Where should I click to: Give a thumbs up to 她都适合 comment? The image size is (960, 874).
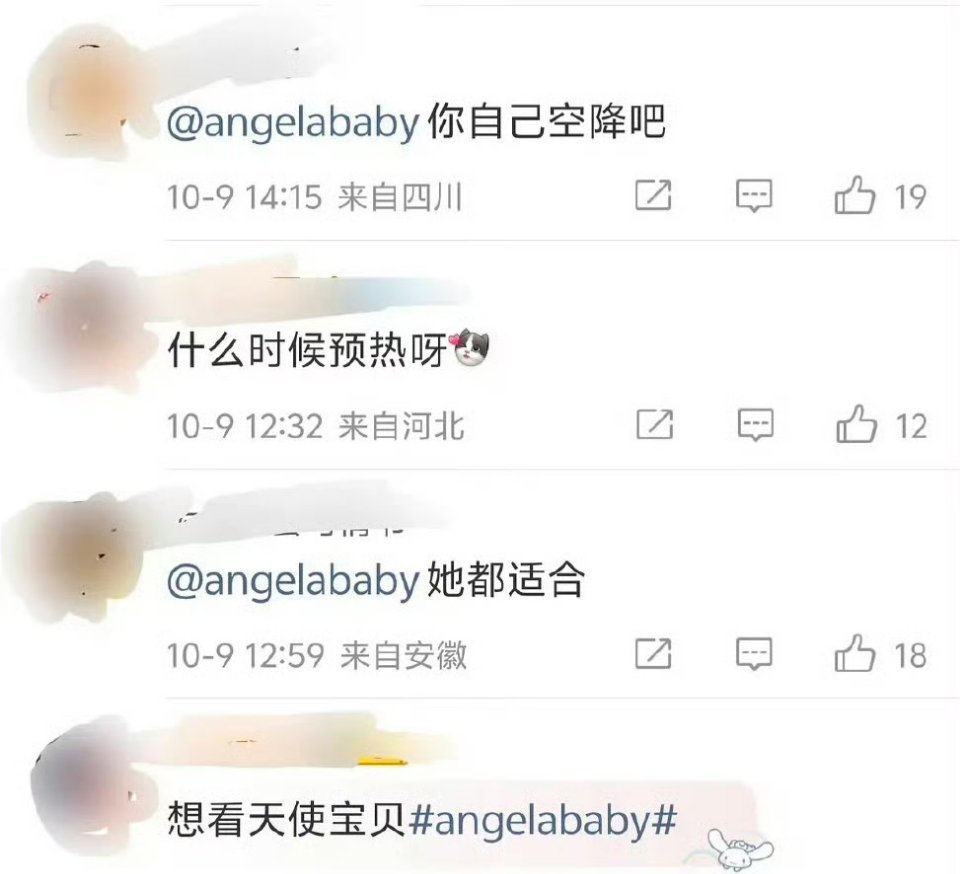(x=854, y=653)
